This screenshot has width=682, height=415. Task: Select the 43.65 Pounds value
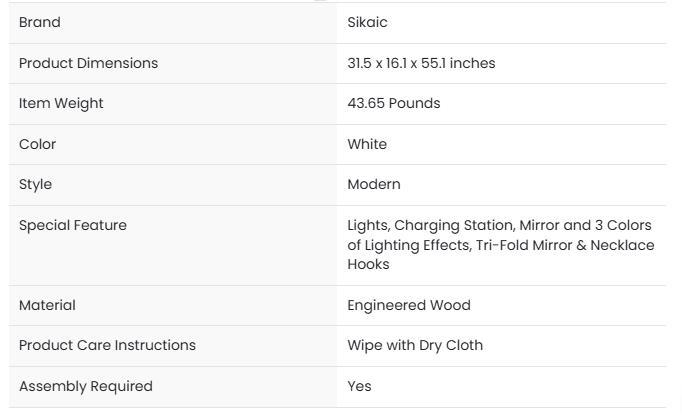393,103
